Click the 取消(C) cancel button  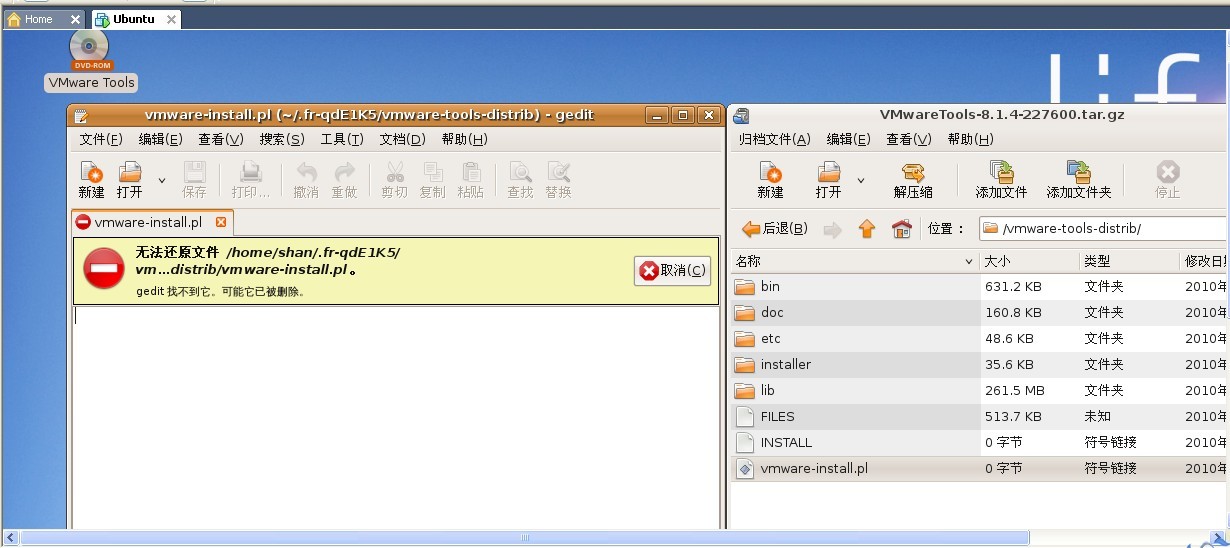(672, 270)
